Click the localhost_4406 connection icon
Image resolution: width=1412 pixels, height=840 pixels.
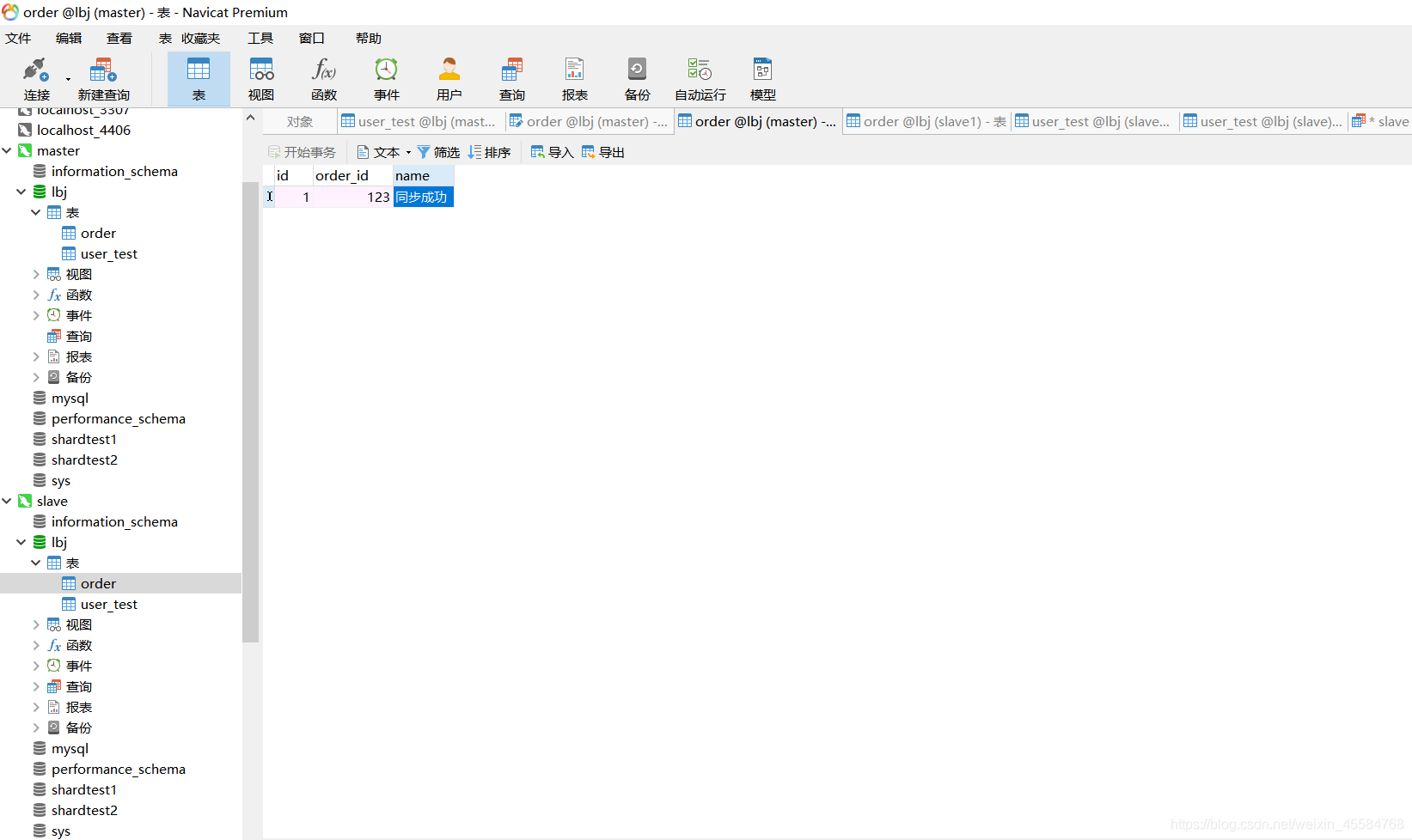[x=25, y=130]
